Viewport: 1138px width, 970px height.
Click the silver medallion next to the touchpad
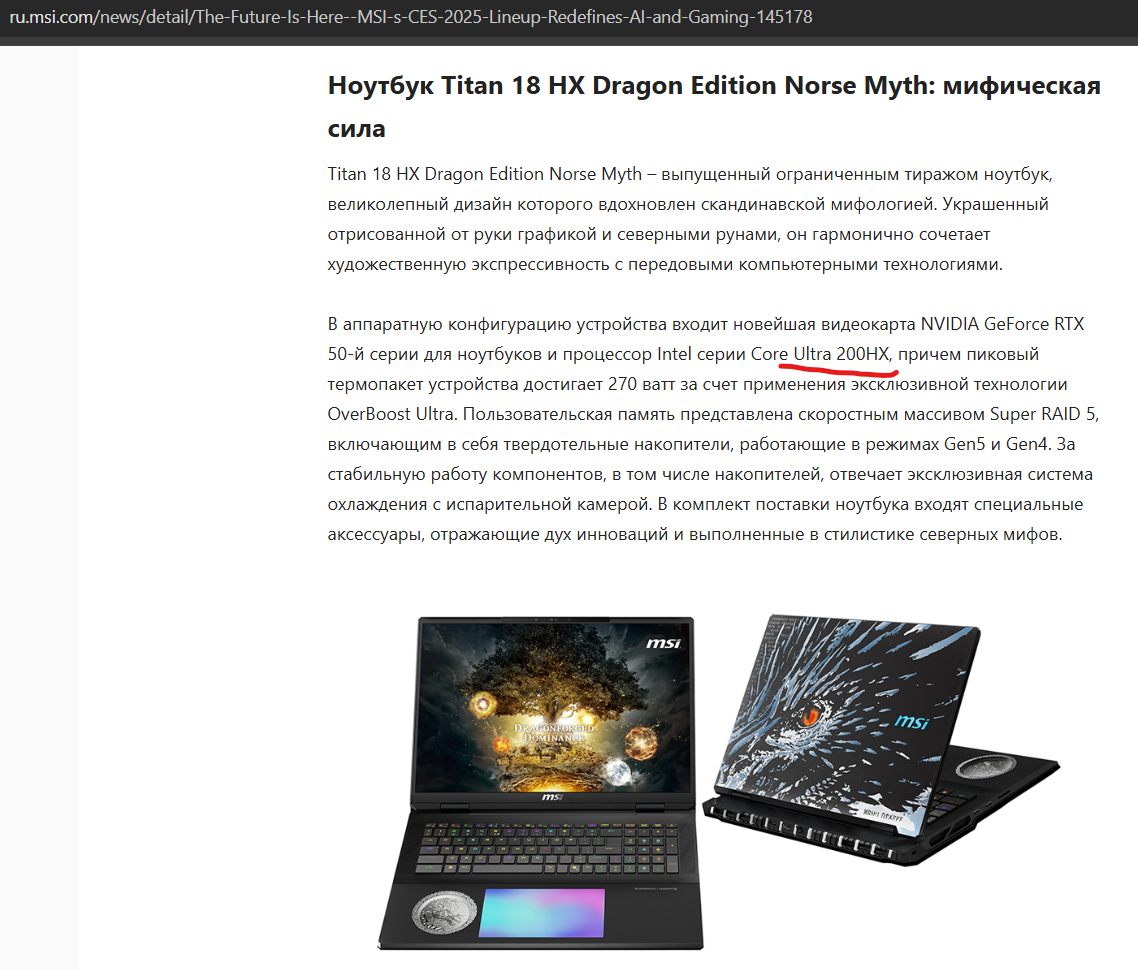point(444,913)
